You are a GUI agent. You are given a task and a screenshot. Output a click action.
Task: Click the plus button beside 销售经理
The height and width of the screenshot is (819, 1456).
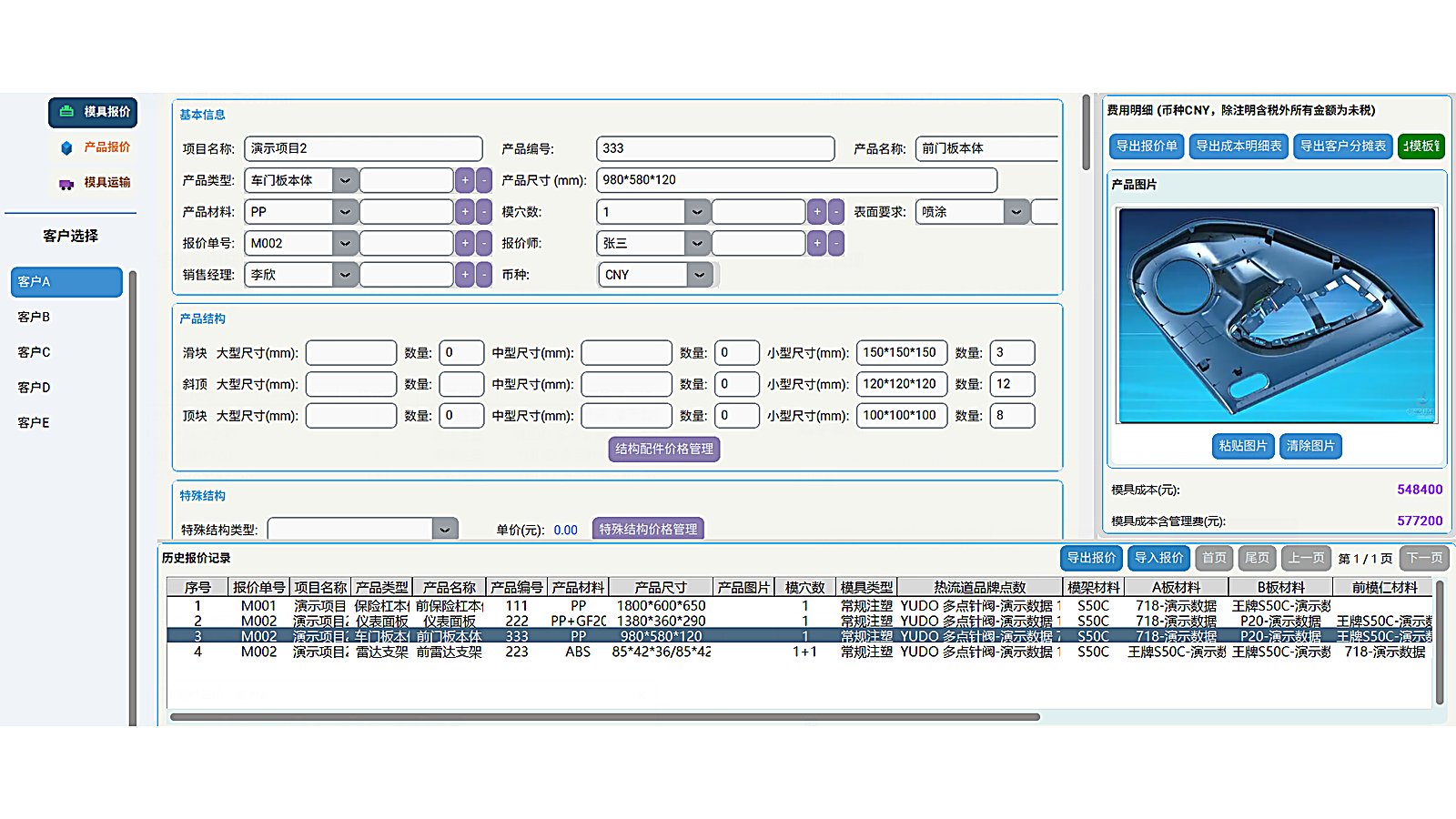(x=465, y=275)
